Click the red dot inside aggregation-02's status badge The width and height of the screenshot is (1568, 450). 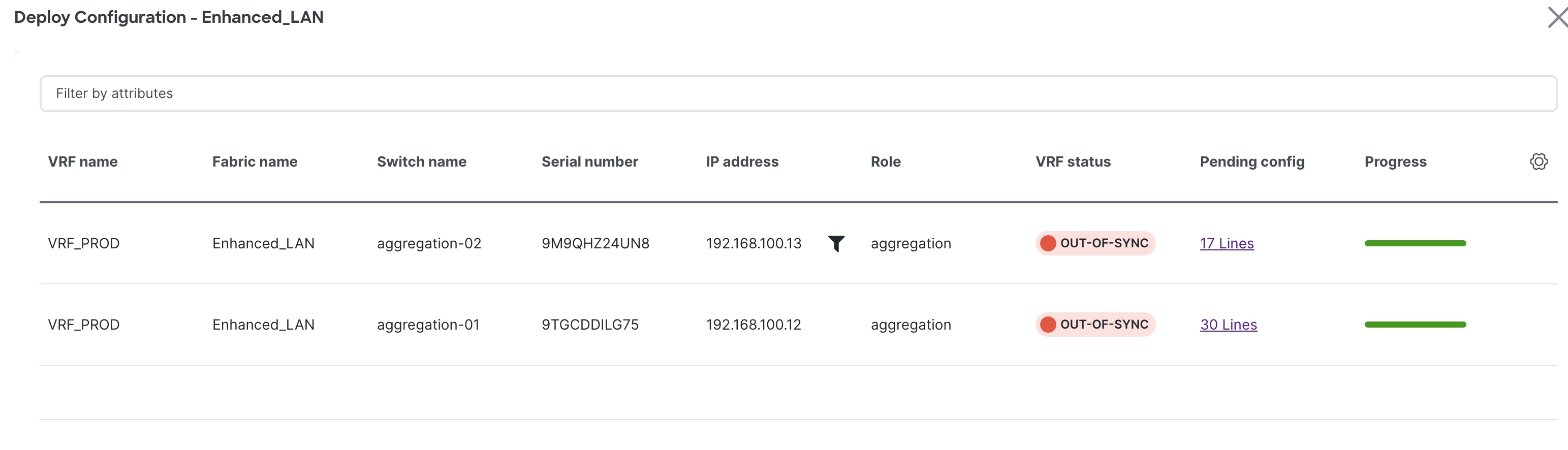pos(1048,243)
